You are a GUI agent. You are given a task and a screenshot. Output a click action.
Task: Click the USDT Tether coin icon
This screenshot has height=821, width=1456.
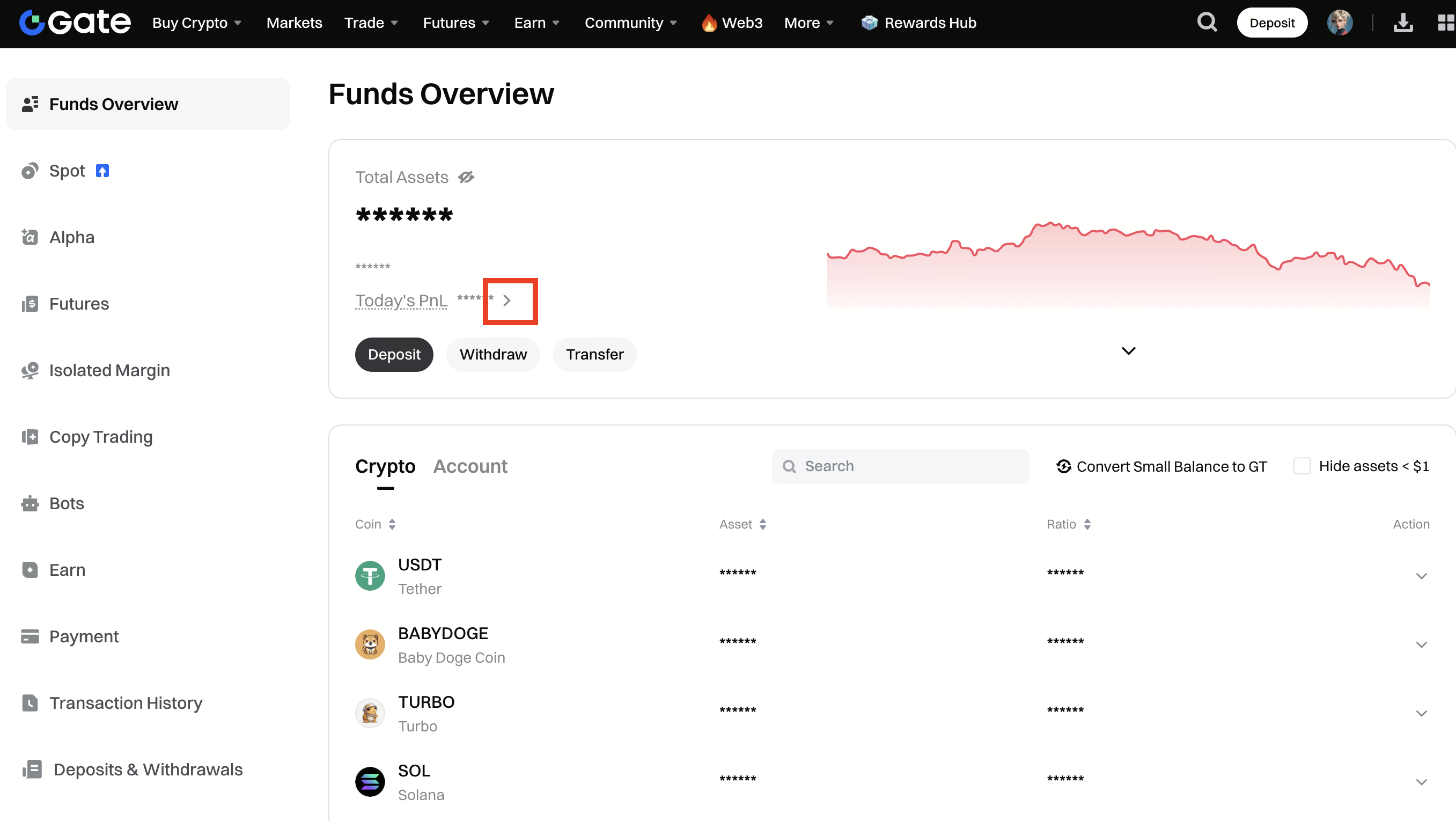coord(370,576)
